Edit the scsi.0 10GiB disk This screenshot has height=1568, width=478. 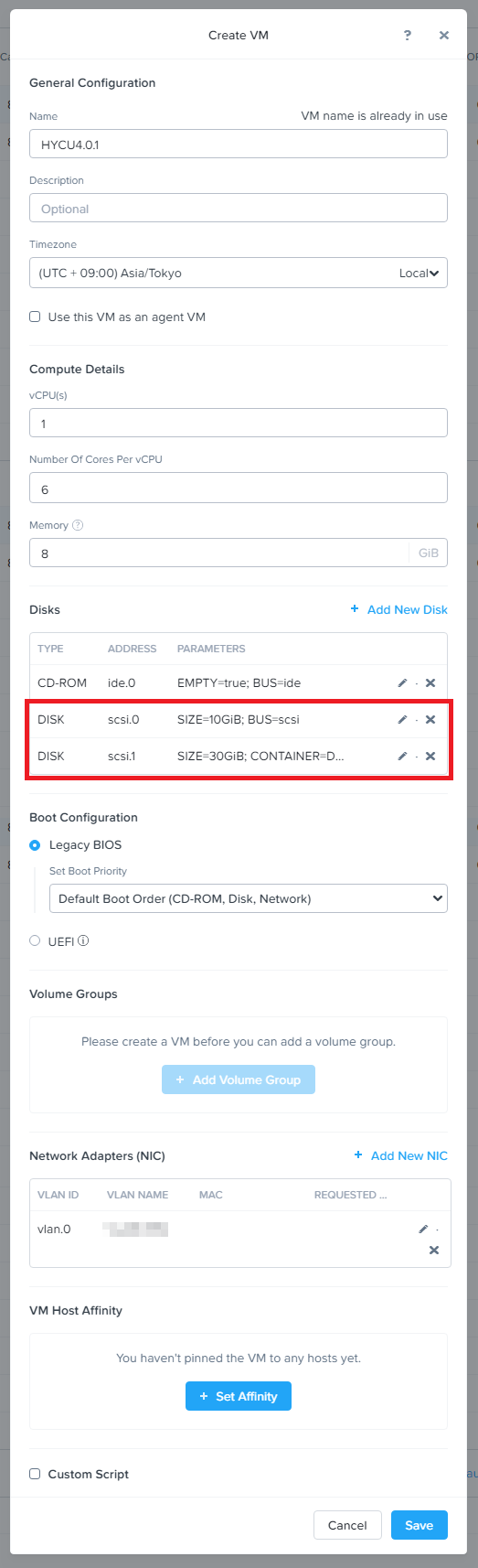click(402, 720)
